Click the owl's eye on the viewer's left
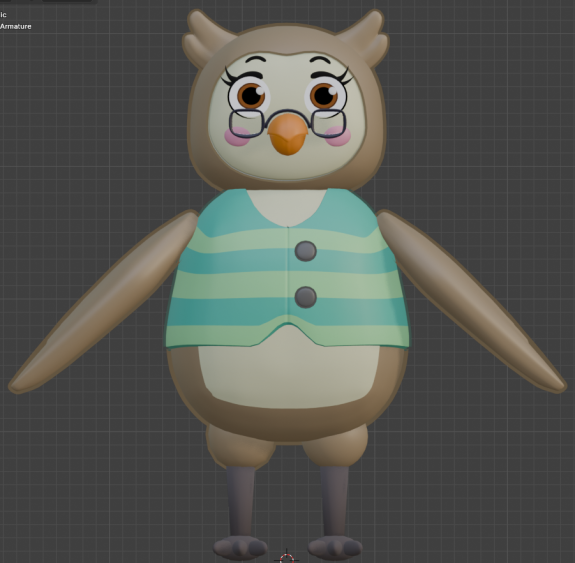575x563 pixels. coord(251,96)
